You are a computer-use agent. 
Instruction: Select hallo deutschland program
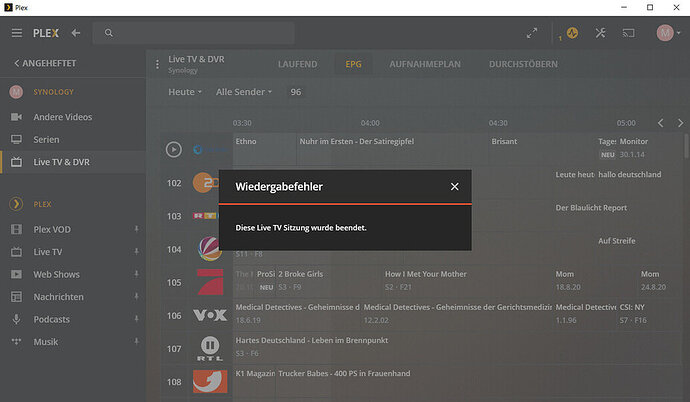click(x=629, y=175)
